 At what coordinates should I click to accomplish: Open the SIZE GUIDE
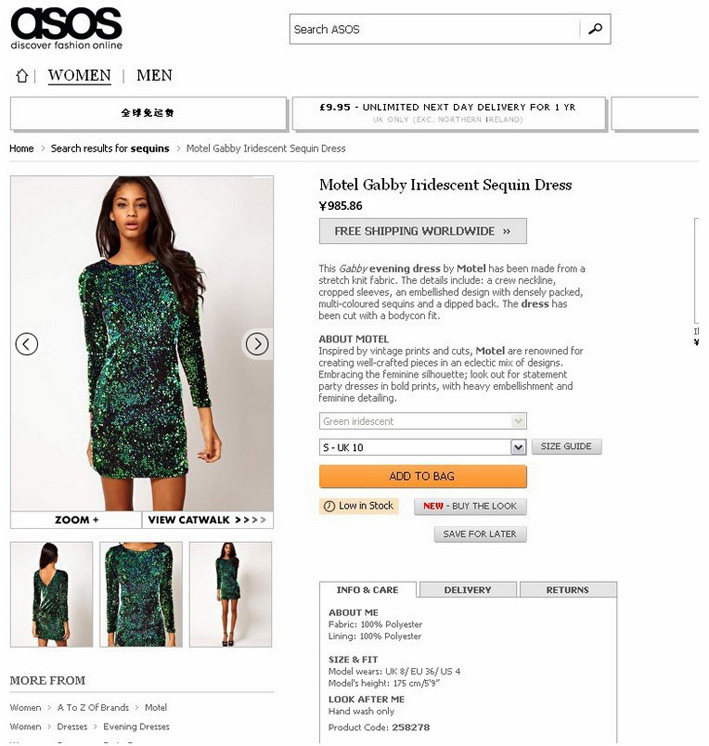click(x=566, y=446)
